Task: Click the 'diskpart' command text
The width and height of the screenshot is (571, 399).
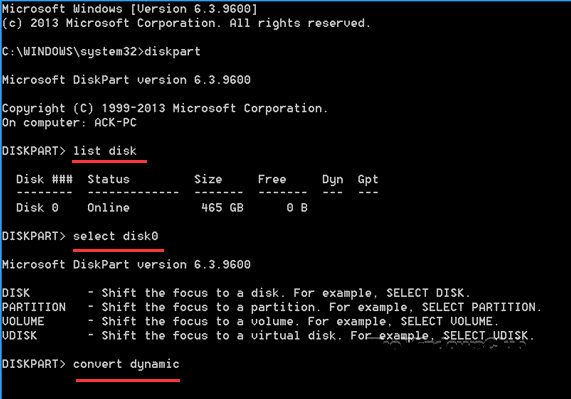Action: tap(172, 52)
